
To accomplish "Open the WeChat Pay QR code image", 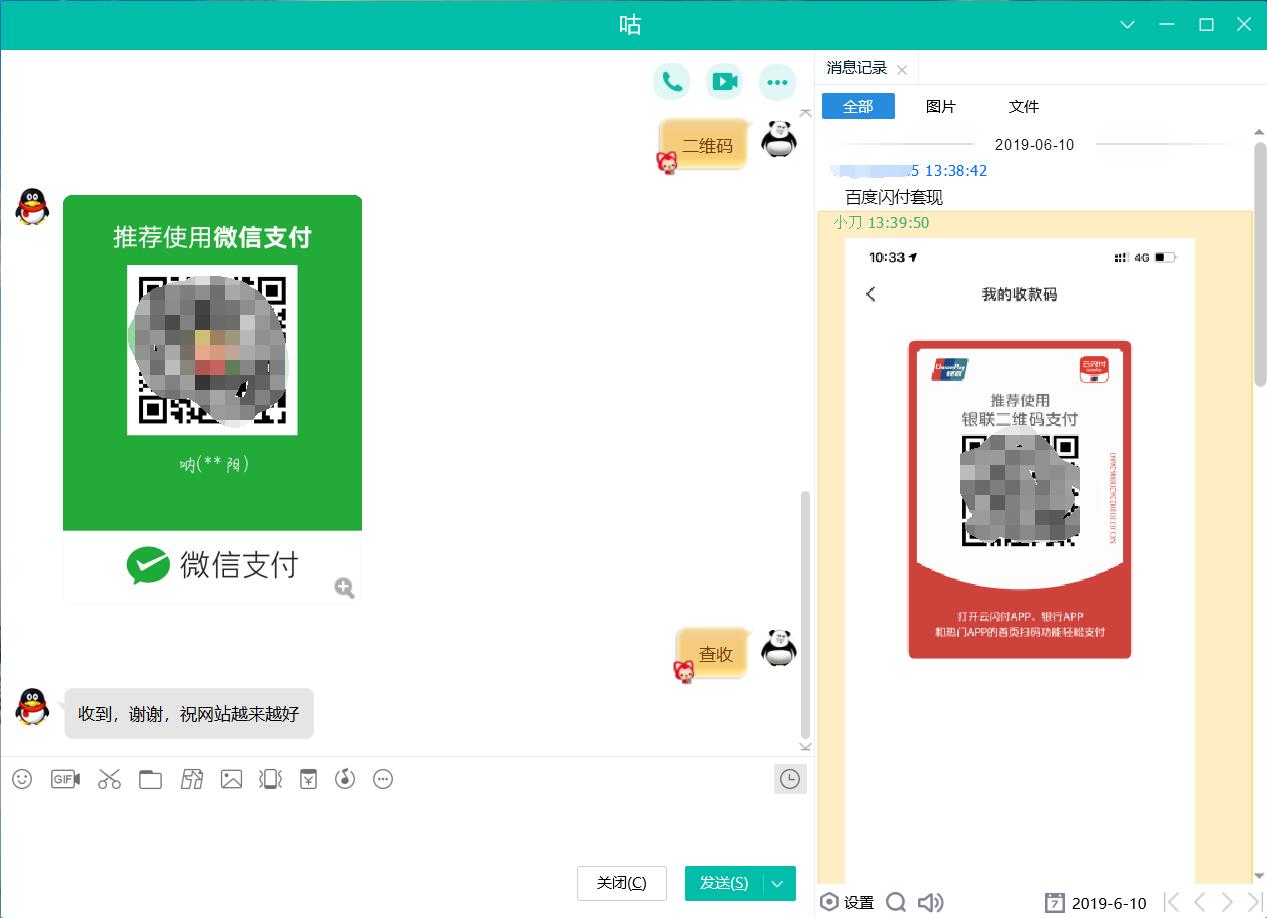I will point(212,399).
